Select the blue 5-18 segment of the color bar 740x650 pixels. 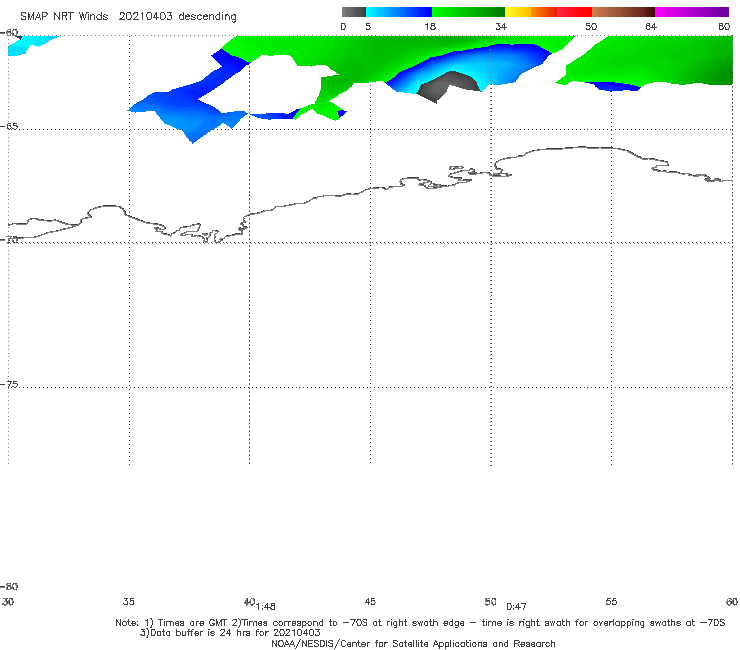399,12
